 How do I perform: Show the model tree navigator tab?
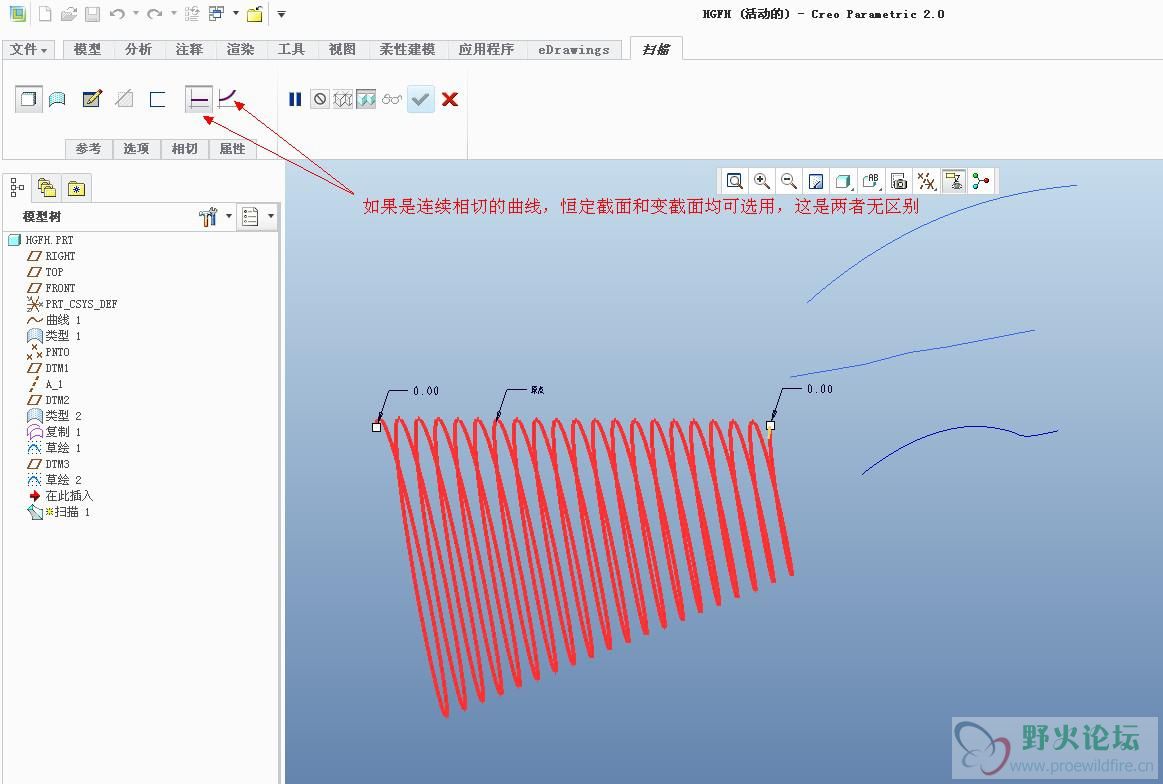pyautogui.click(x=18, y=188)
